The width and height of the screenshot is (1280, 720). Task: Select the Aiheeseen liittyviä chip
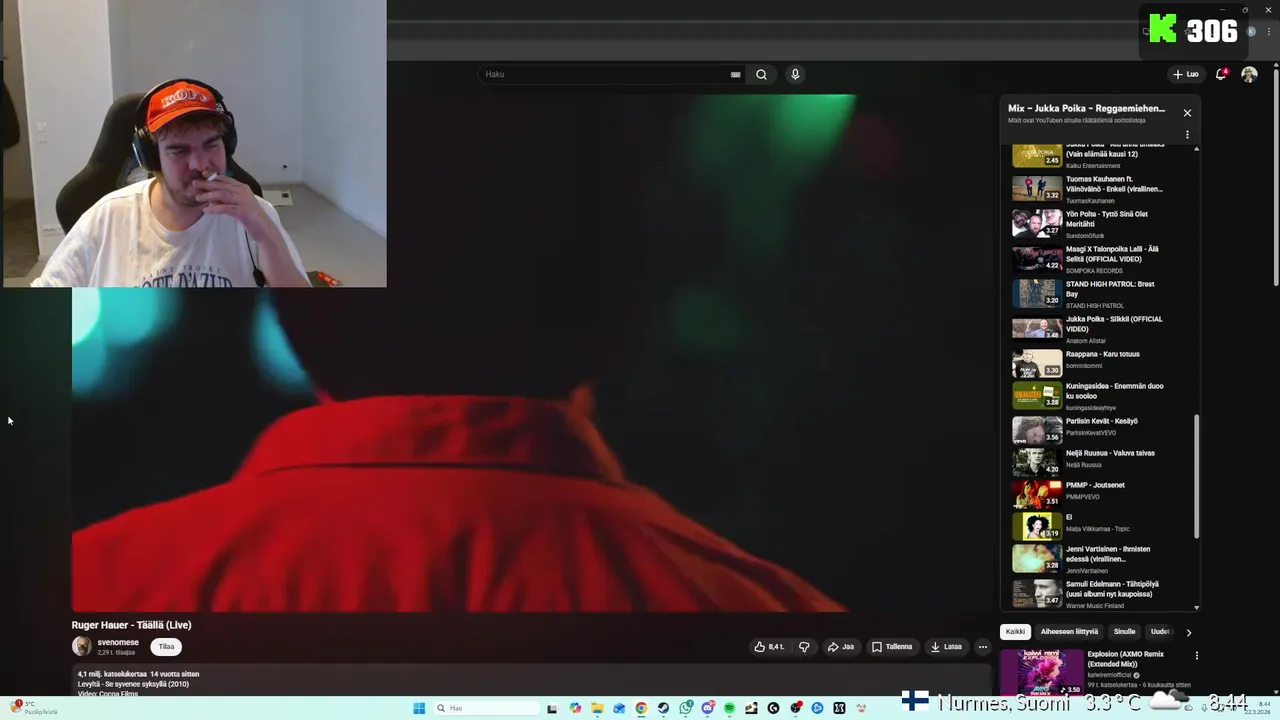click(1069, 632)
